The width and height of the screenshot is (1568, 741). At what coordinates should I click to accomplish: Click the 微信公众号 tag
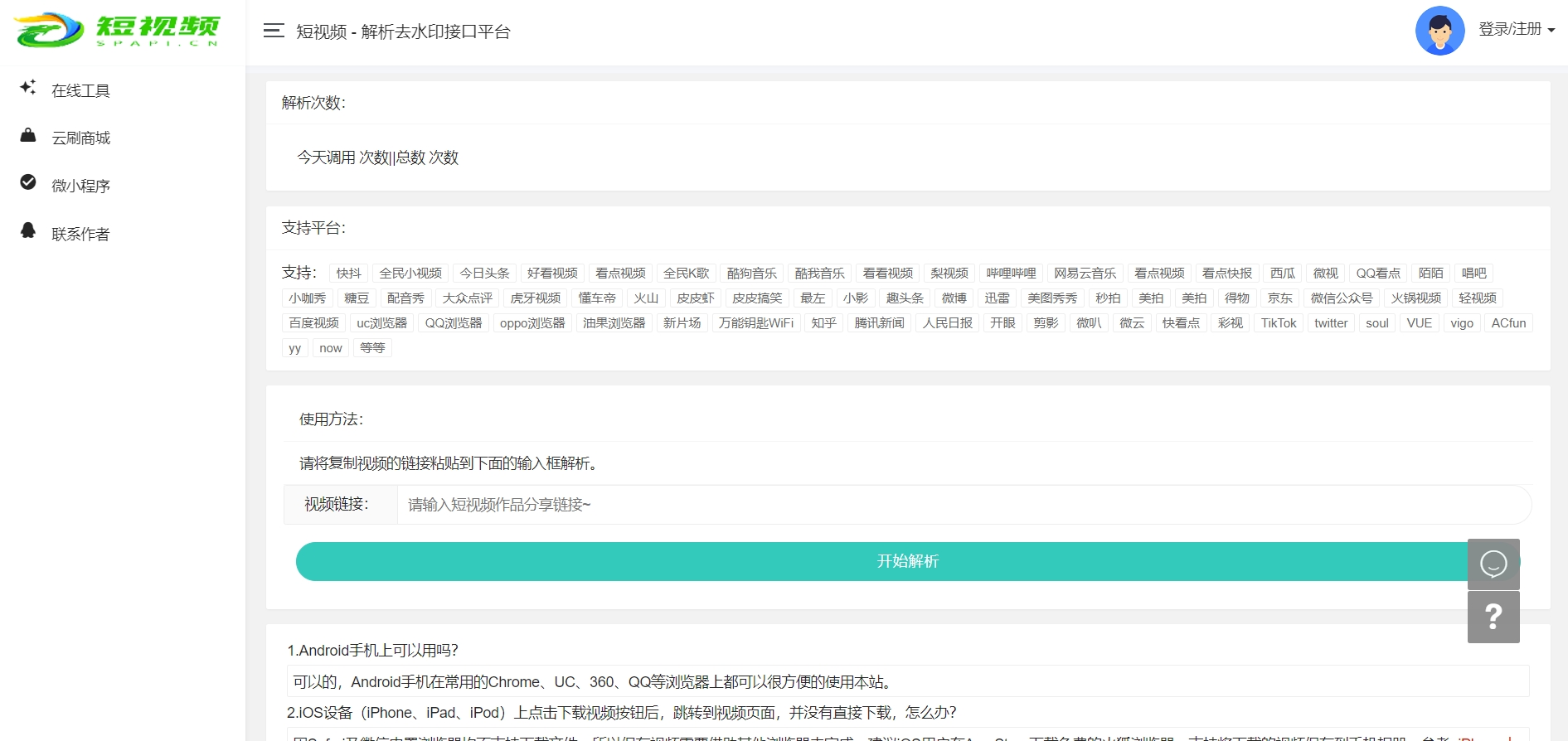(x=1342, y=298)
